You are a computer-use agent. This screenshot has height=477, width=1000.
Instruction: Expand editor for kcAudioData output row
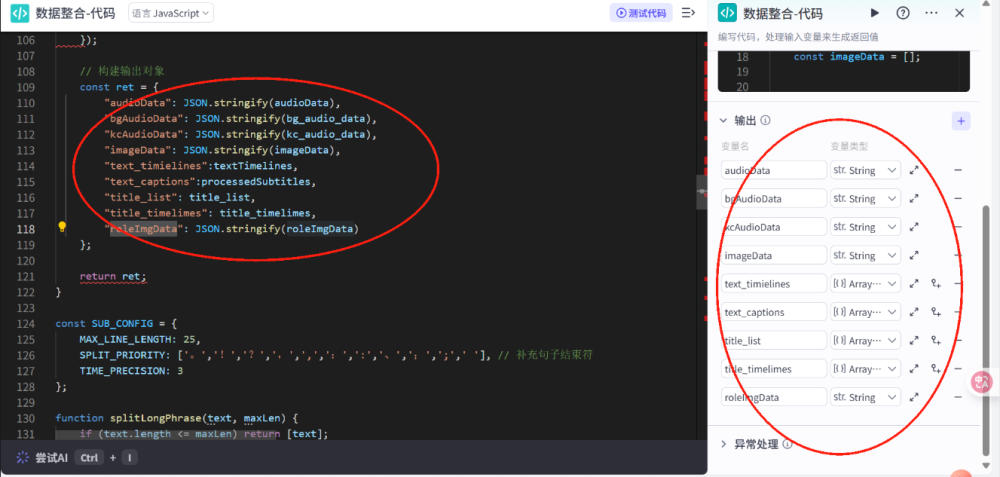pos(914,227)
